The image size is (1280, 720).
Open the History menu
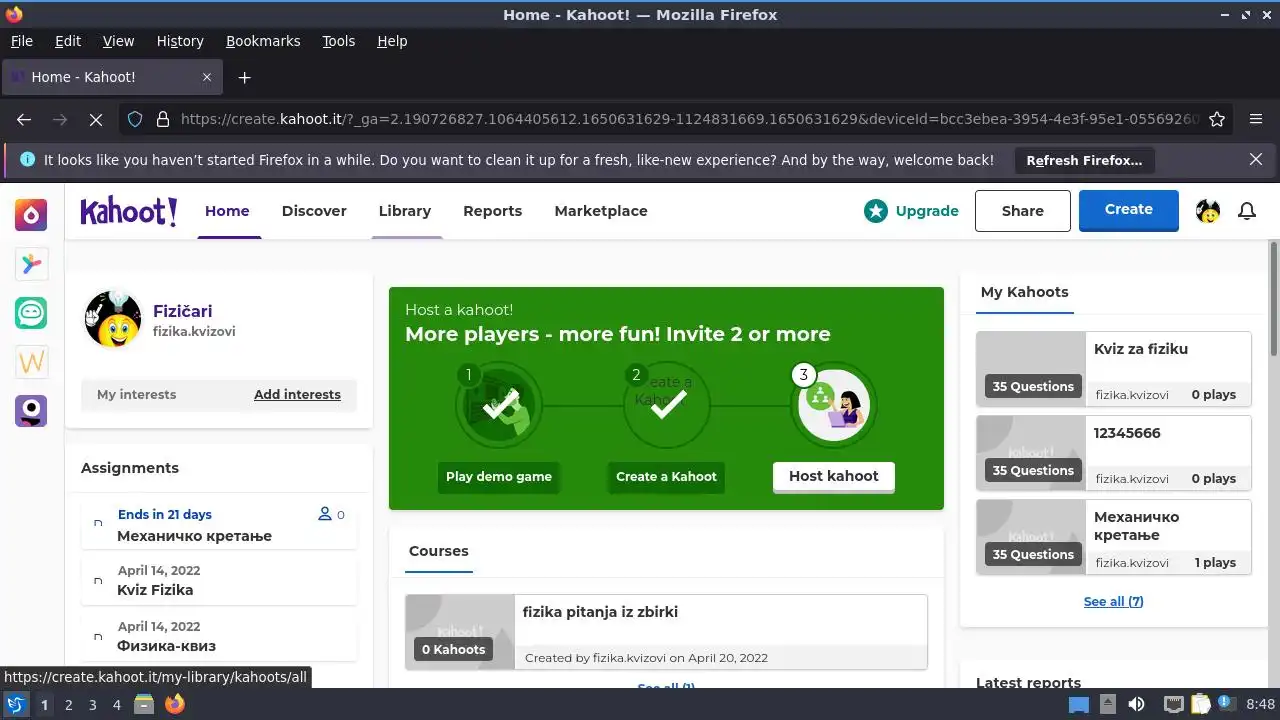click(180, 41)
